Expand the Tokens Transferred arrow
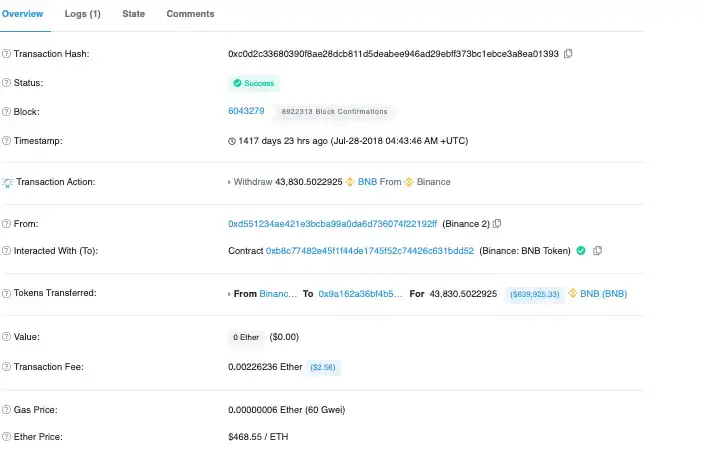 pyautogui.click(x=229, y=294)
